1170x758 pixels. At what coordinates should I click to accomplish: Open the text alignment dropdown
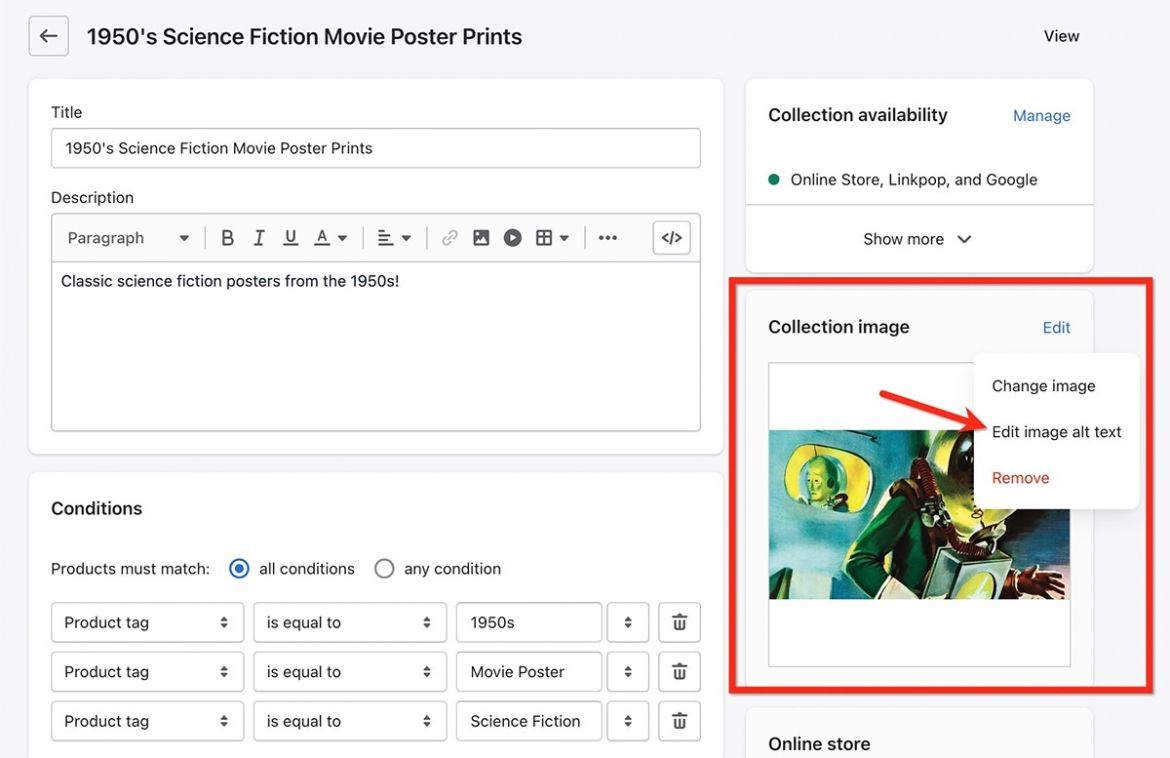tap(393, 237)
